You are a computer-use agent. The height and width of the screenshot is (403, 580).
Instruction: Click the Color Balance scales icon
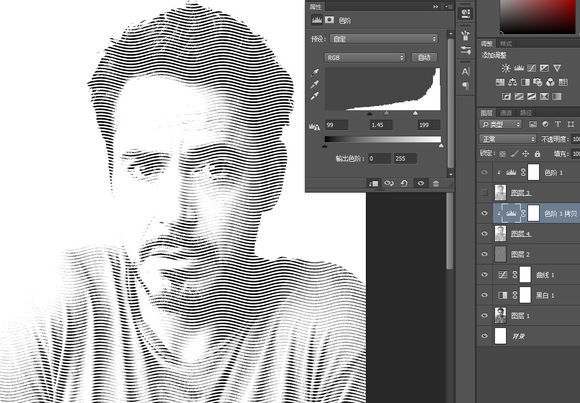tap(512, 82)
